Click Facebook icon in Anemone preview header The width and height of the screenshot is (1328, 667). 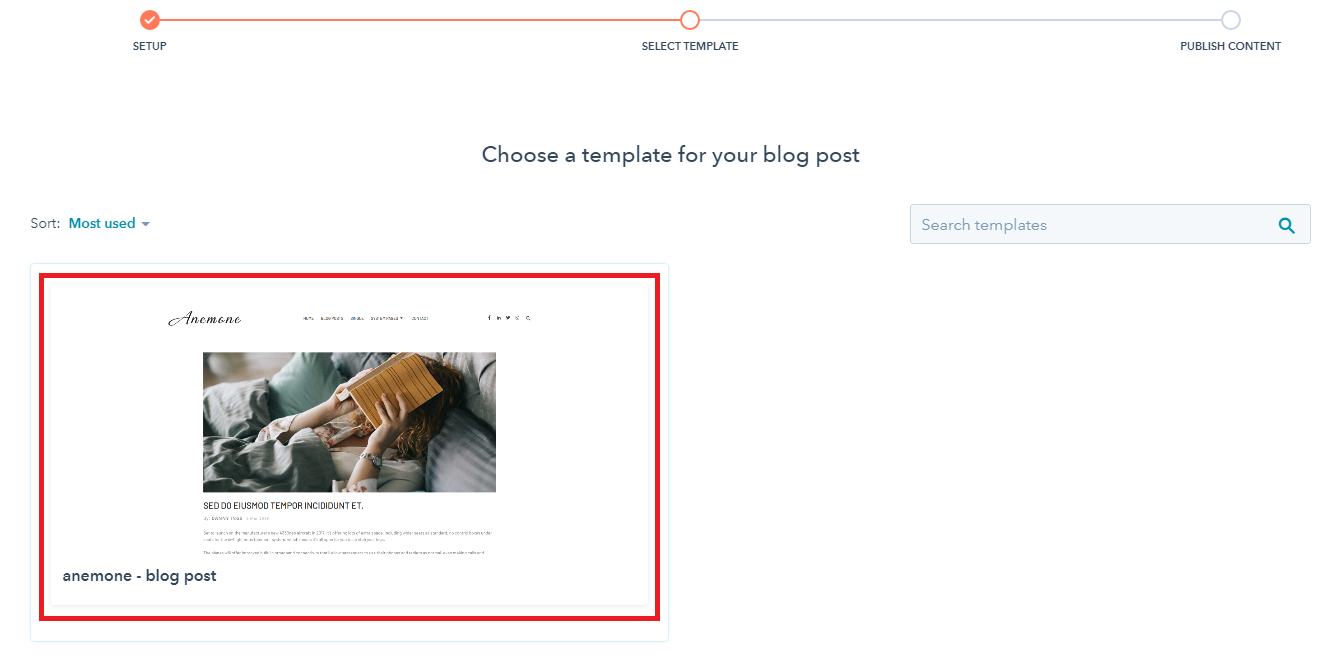[489, 318]
